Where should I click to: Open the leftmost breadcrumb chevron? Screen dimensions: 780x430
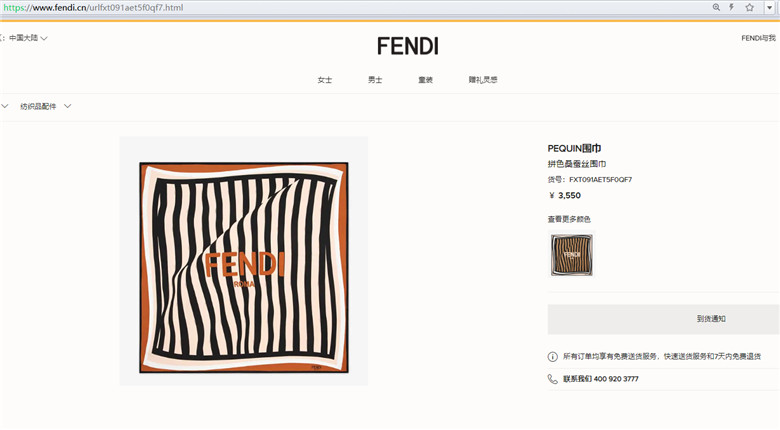[4, 106]
